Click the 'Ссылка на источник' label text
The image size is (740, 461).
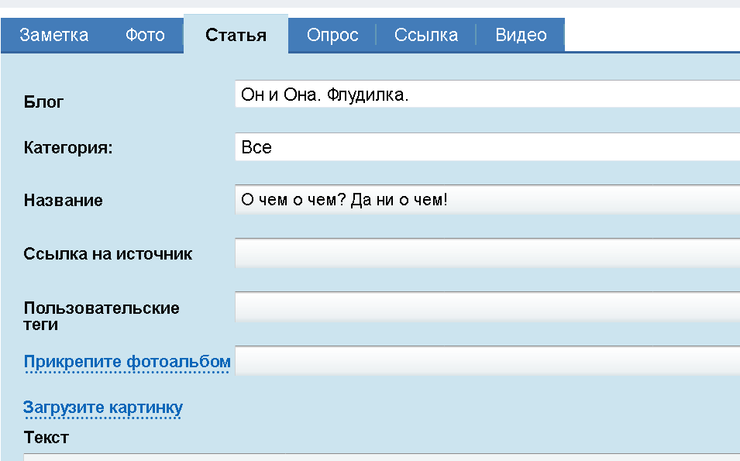(108, 254)
